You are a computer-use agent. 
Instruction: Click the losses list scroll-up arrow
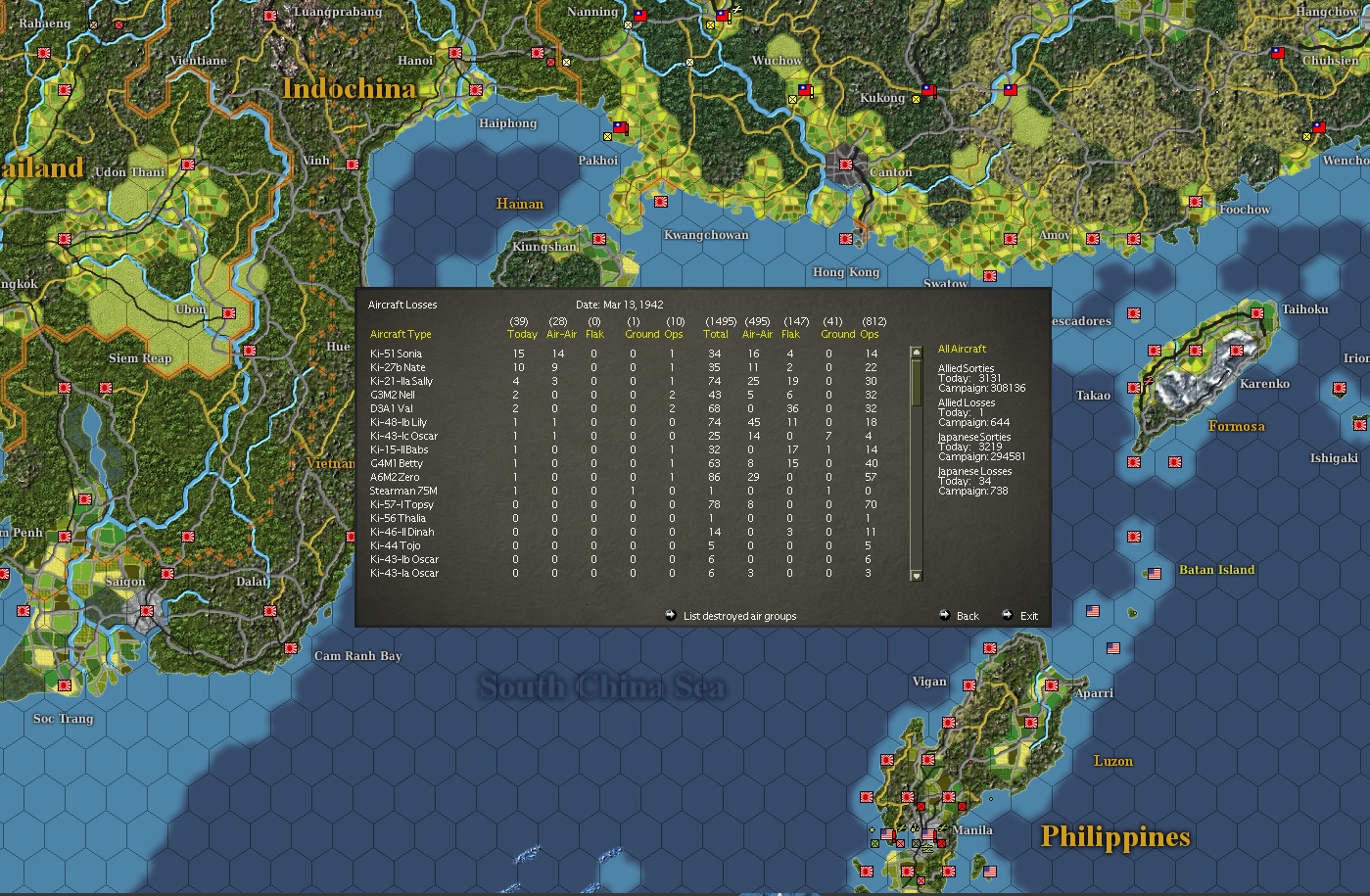click(917, 353)
